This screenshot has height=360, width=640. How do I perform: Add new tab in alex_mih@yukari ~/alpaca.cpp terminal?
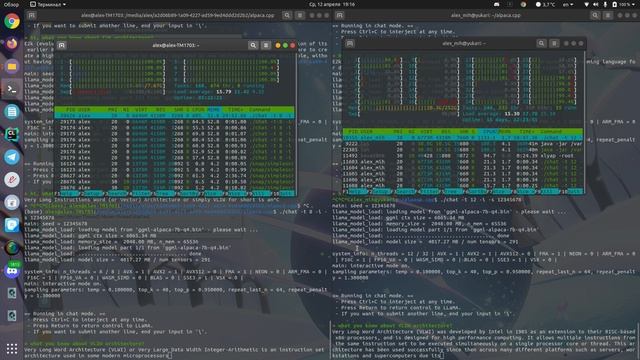tap(340, 15)
